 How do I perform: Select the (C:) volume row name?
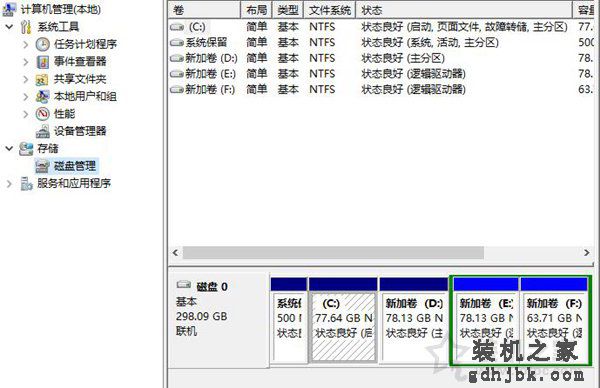coord(197,27)
